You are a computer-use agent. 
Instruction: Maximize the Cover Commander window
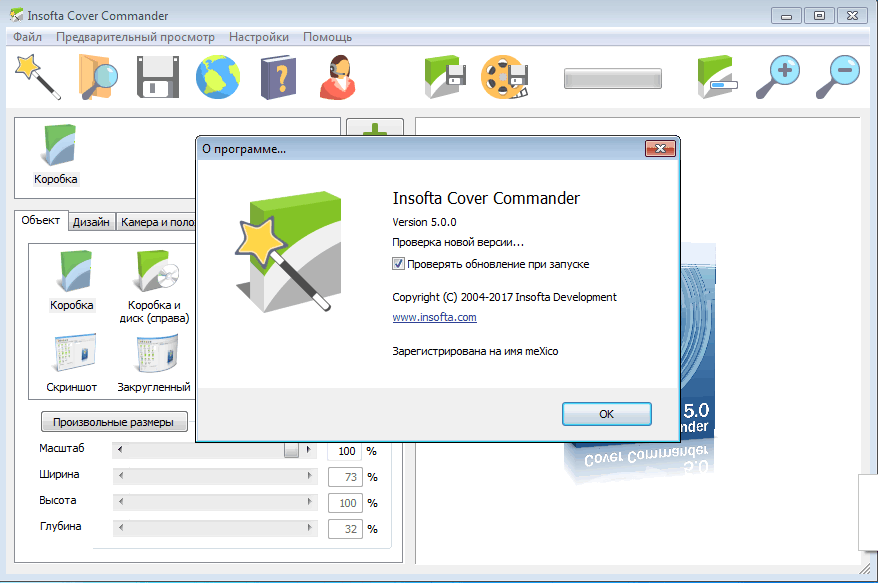tap(819, 16)
